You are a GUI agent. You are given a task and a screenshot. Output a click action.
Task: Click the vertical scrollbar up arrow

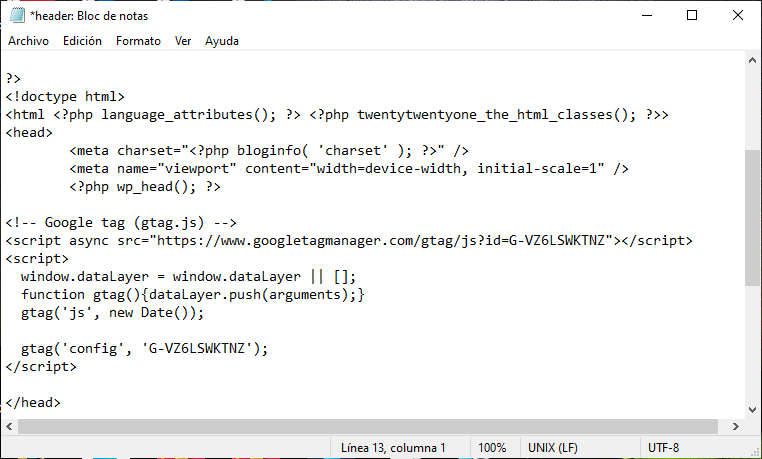pos(752,63)
